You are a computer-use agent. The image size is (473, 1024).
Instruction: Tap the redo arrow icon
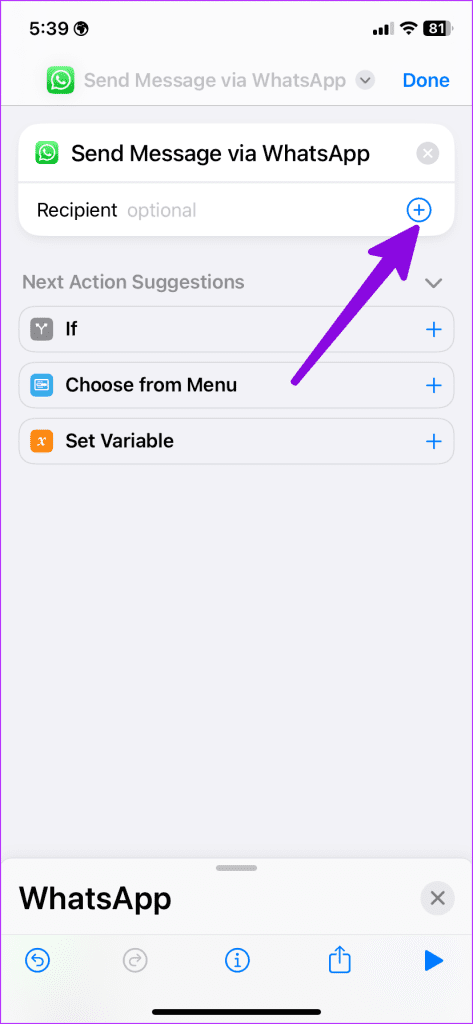(x=135, y=960)
